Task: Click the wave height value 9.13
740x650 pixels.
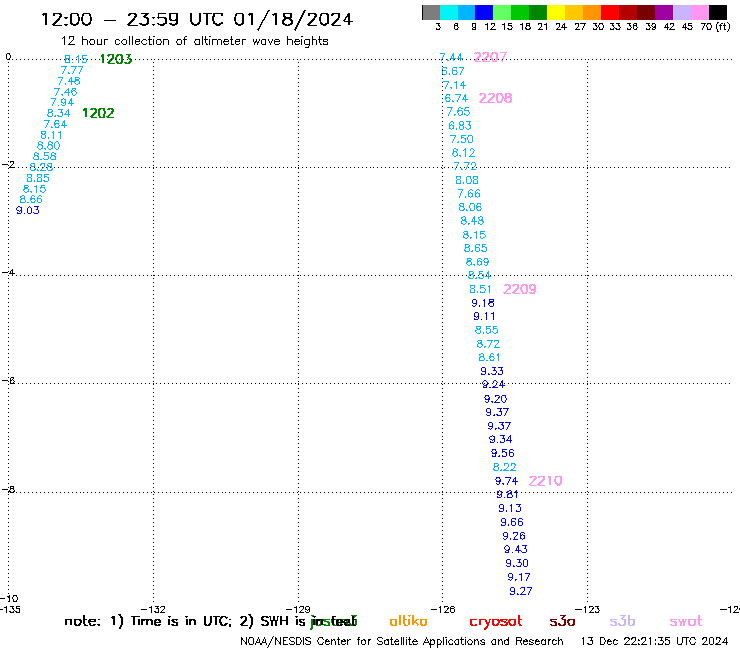Action: 510,508
